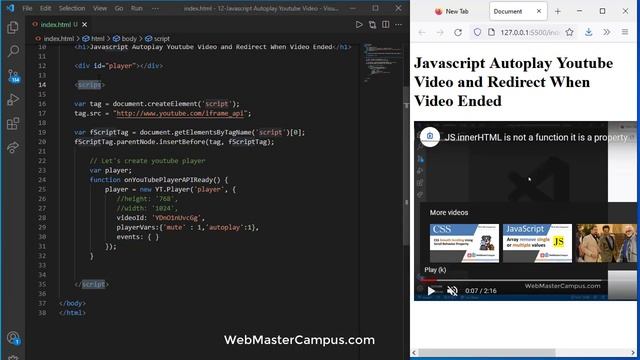Click the Run Code play icon in editor toolbar

click(359, 24)
